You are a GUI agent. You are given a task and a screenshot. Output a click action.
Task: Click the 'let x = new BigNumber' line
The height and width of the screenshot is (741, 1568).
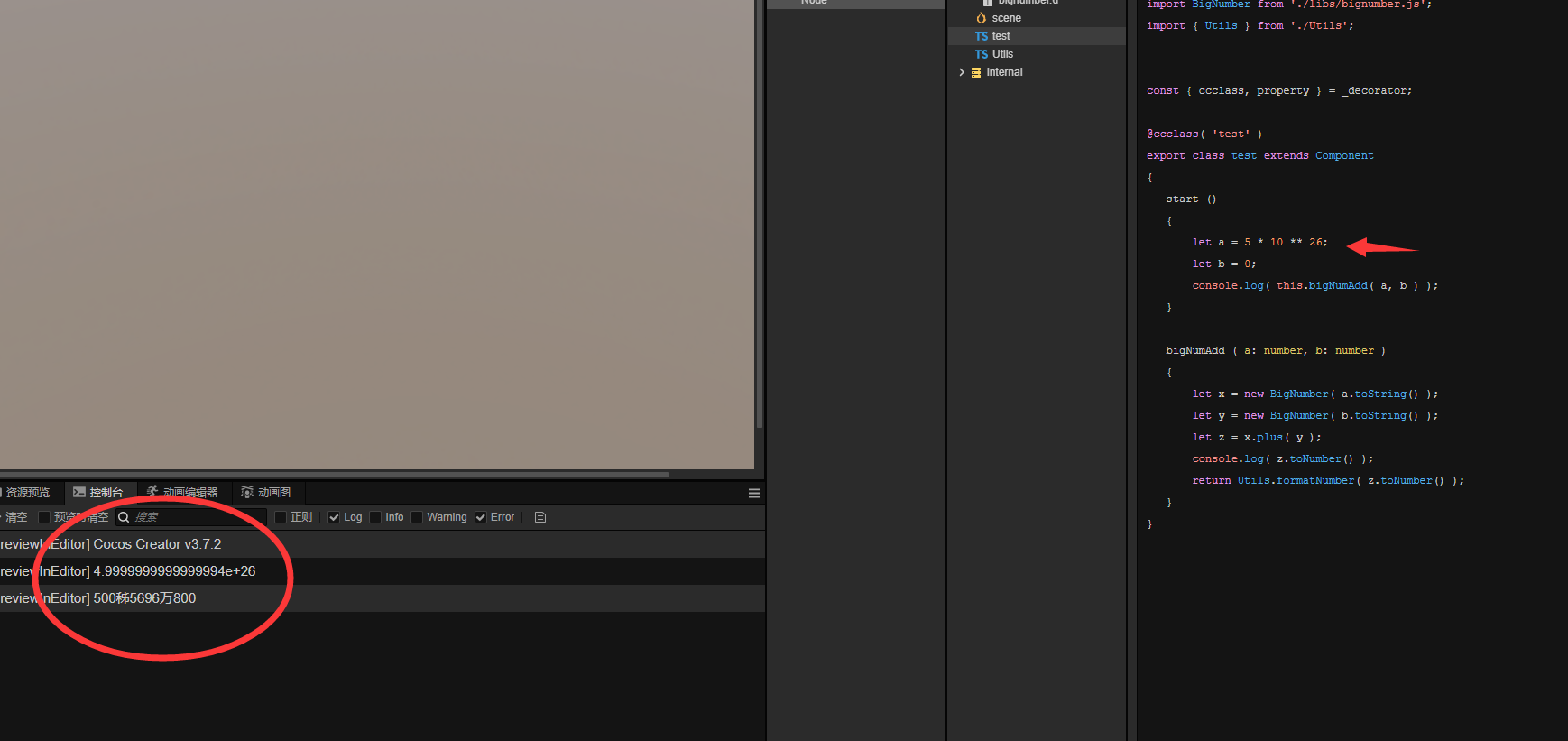[x=1315, y=394]
